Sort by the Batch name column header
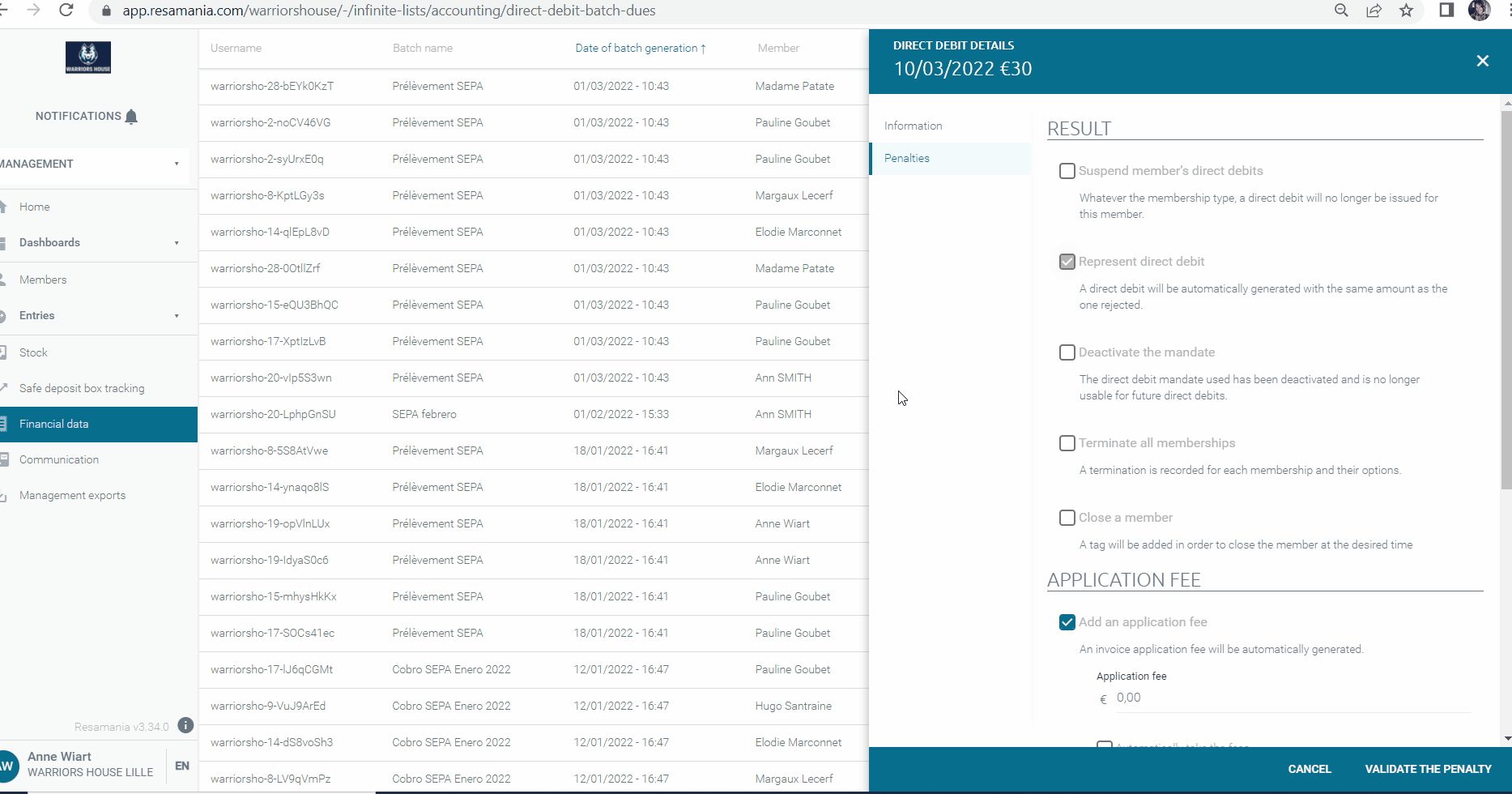Image resolution: width=1512 pixels, height=794 pixels. (x=423, y=49)
